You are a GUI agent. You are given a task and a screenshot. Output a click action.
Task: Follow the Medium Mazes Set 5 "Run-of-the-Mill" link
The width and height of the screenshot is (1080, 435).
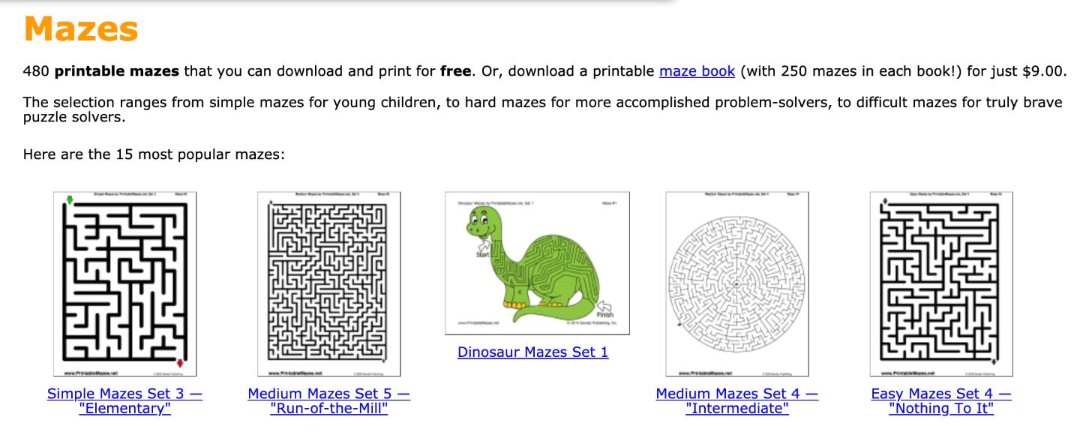(x=329, y=401)
